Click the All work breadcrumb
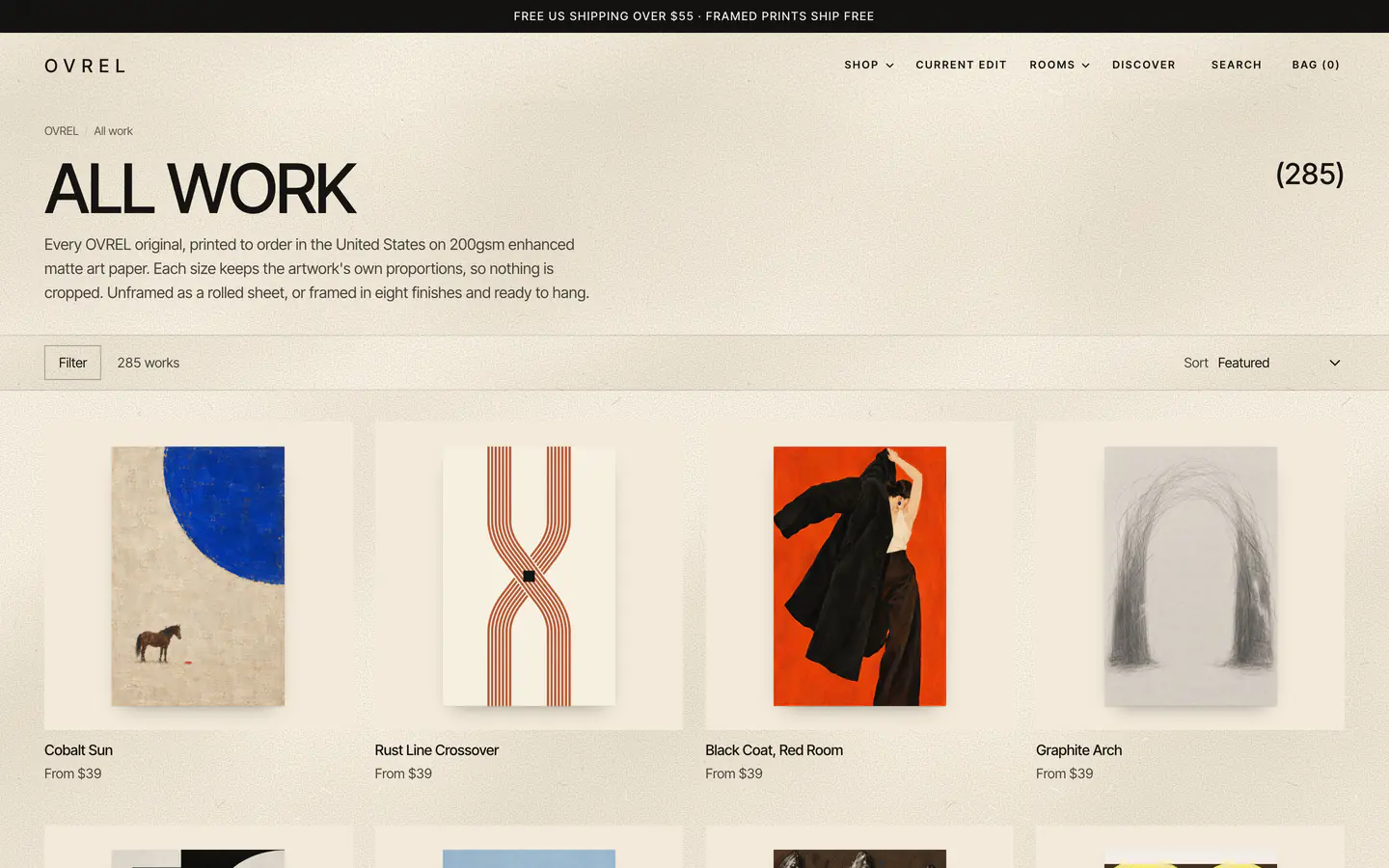 coord(113,131)
